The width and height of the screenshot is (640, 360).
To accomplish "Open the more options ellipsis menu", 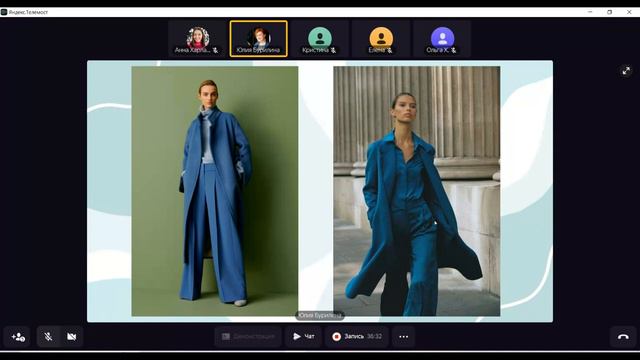I will tap(404, 337).
